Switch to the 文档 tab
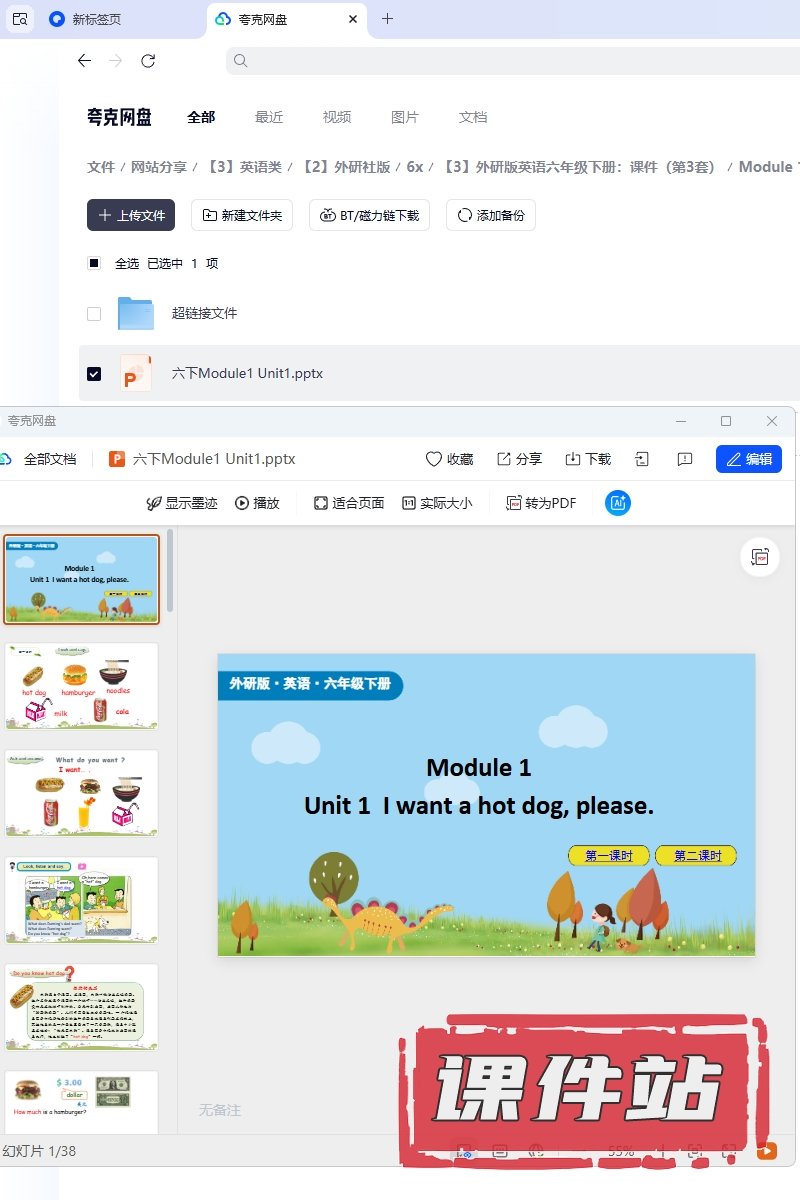The width and height of the screenshot is (800, 1200). click(x=473, y=117)
